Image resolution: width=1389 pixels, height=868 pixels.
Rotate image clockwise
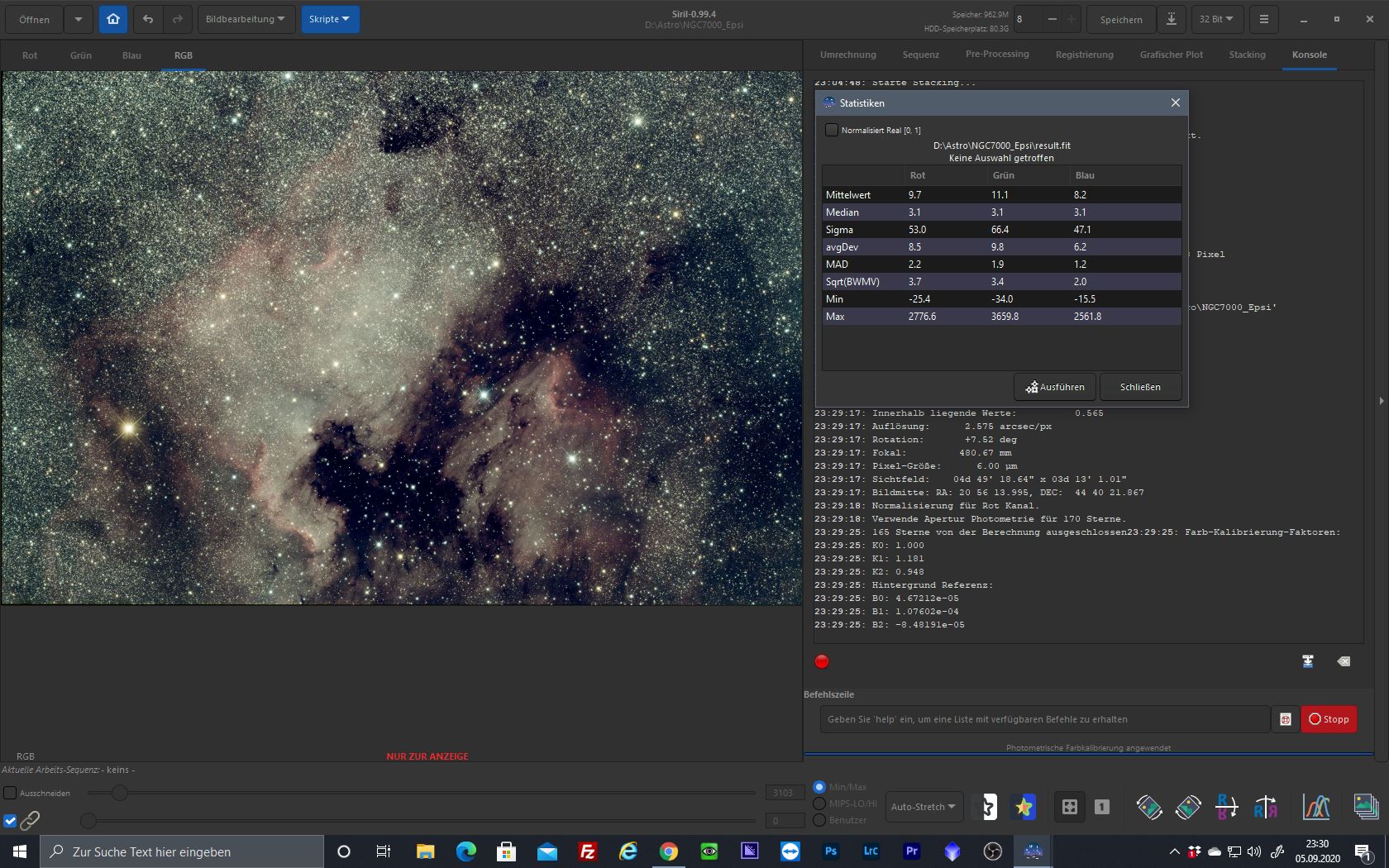pos(1188,807)
